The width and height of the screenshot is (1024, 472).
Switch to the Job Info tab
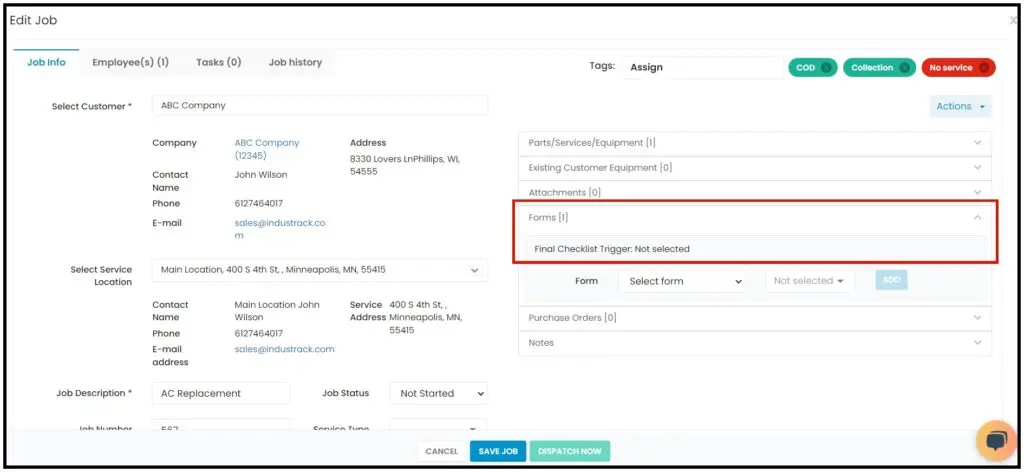pos(46,63)
